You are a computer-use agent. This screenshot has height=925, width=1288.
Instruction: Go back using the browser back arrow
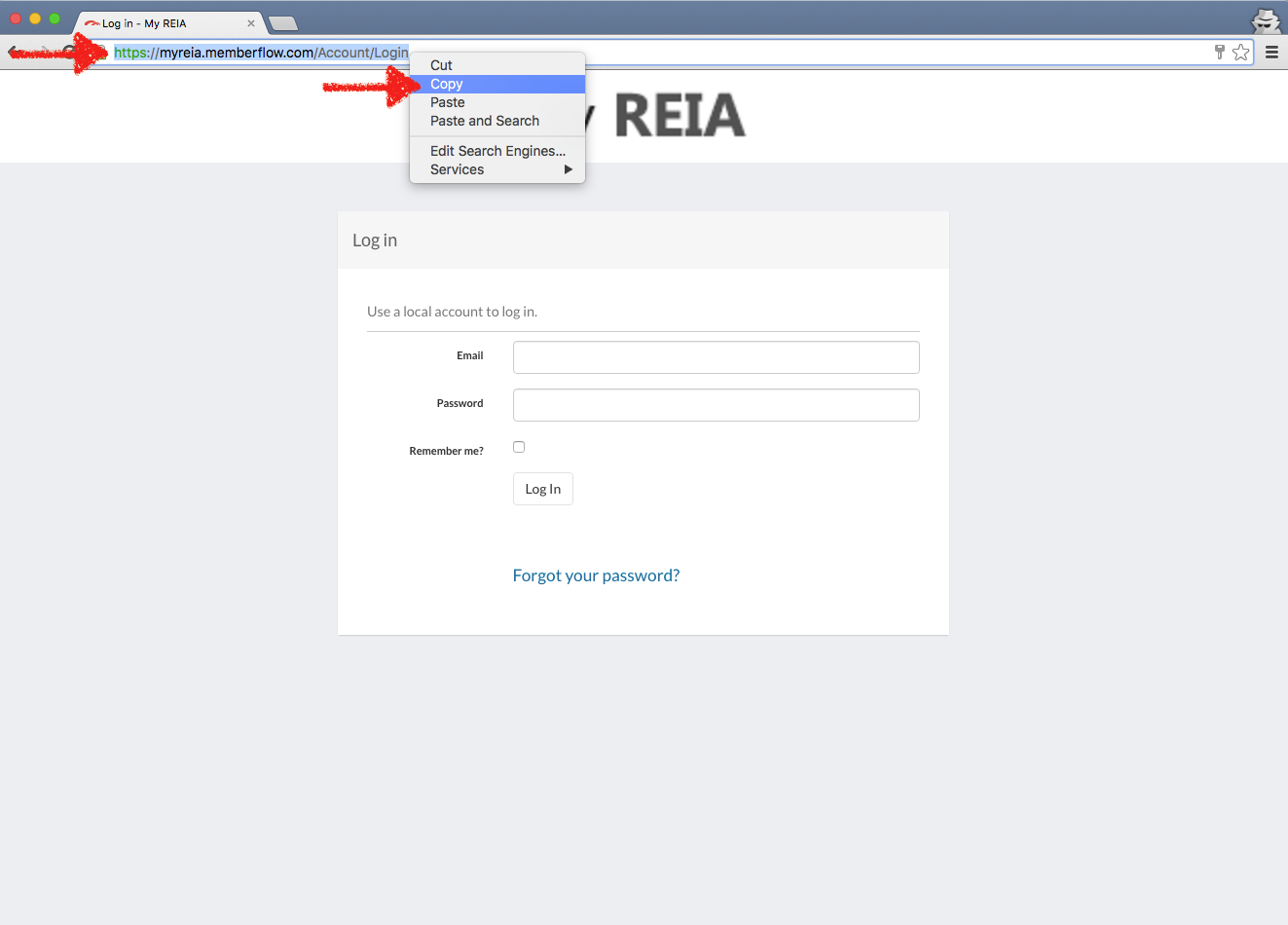pos(16,53)
